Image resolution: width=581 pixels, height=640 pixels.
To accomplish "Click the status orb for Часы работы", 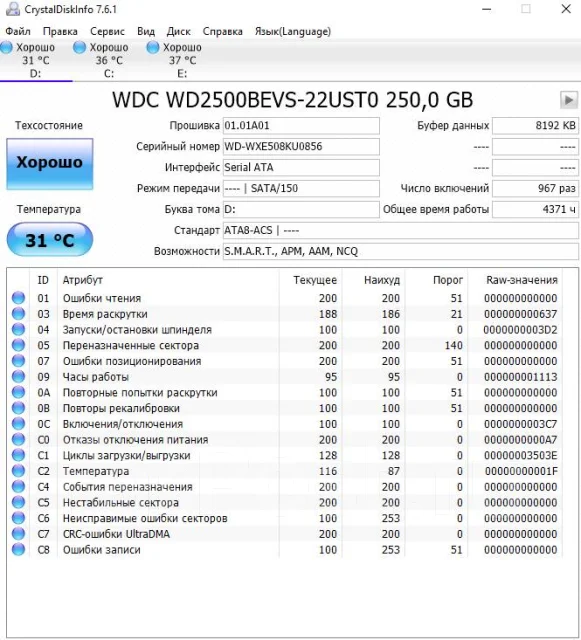I will point(18,377).
